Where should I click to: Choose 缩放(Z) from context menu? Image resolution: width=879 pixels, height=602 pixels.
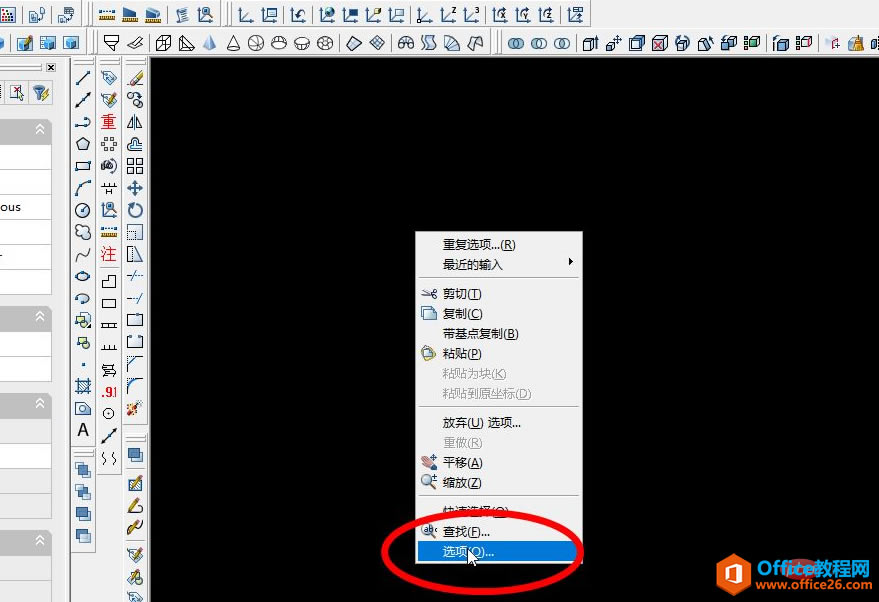pyautogui.click(x=498, y=482)
